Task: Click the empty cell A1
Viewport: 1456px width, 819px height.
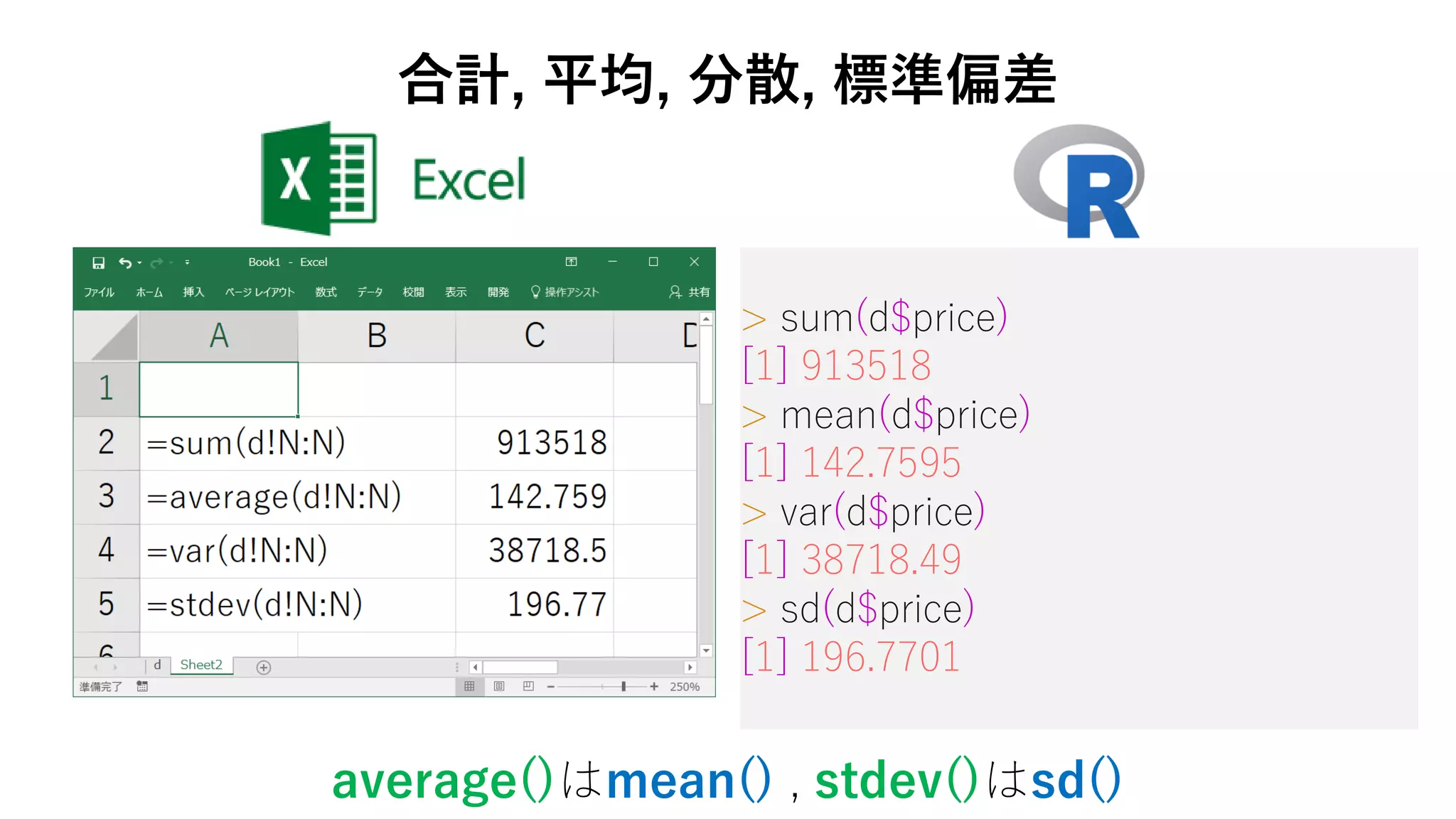Action: tap(219, 390)
